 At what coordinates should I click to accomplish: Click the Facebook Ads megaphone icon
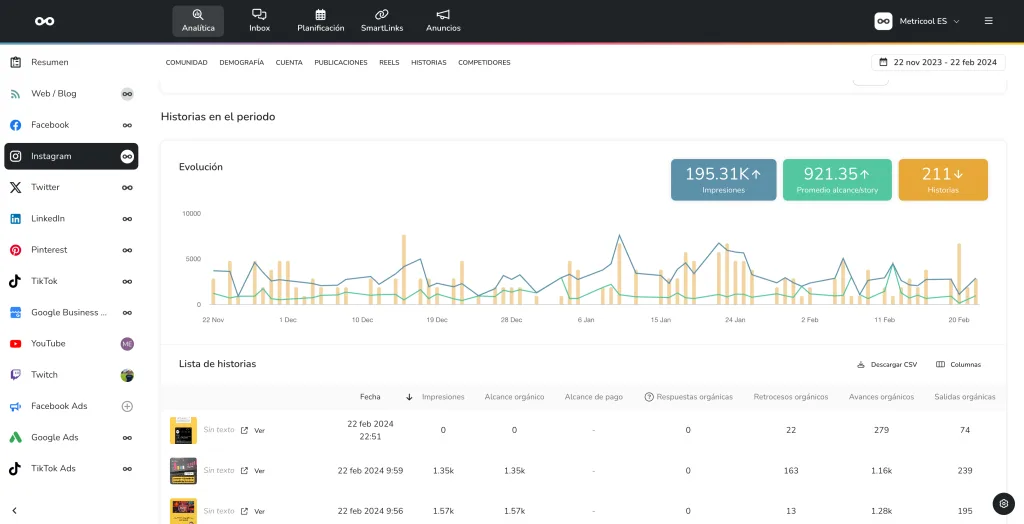(16, 406)
